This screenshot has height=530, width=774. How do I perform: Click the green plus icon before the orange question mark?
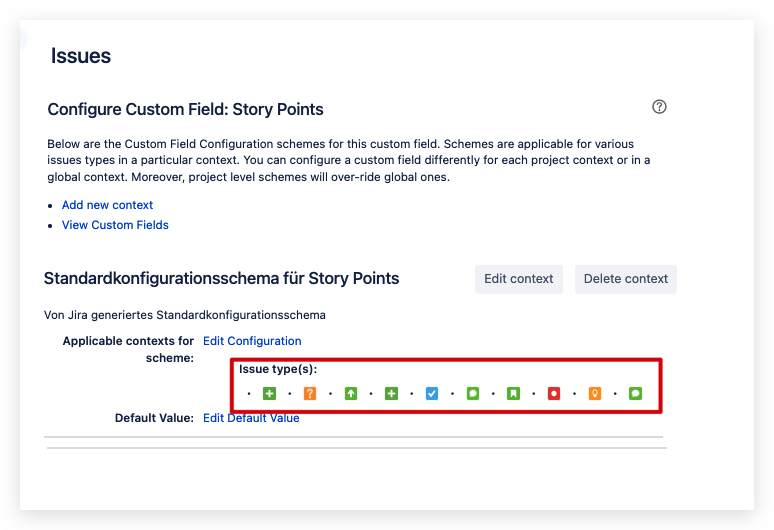coord(269,393)
